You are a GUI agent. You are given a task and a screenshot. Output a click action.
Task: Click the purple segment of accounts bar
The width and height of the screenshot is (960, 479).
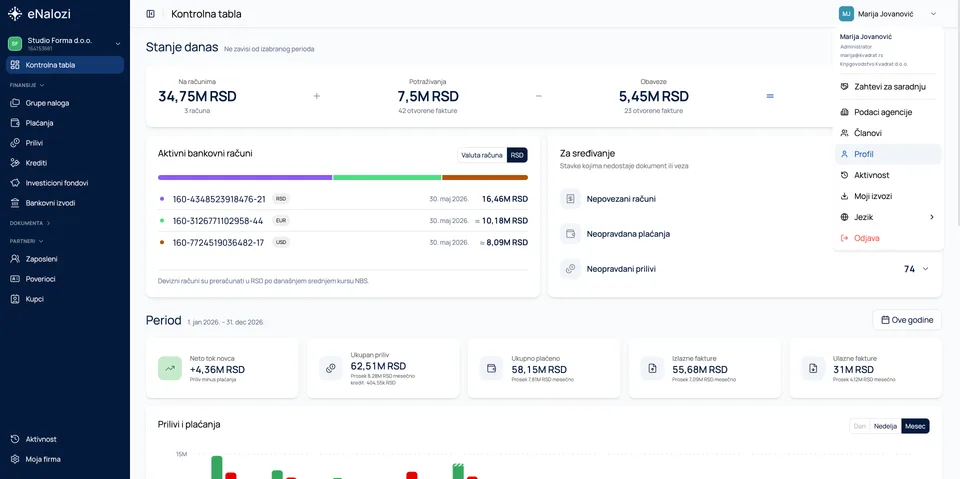[x=245, y=178]
